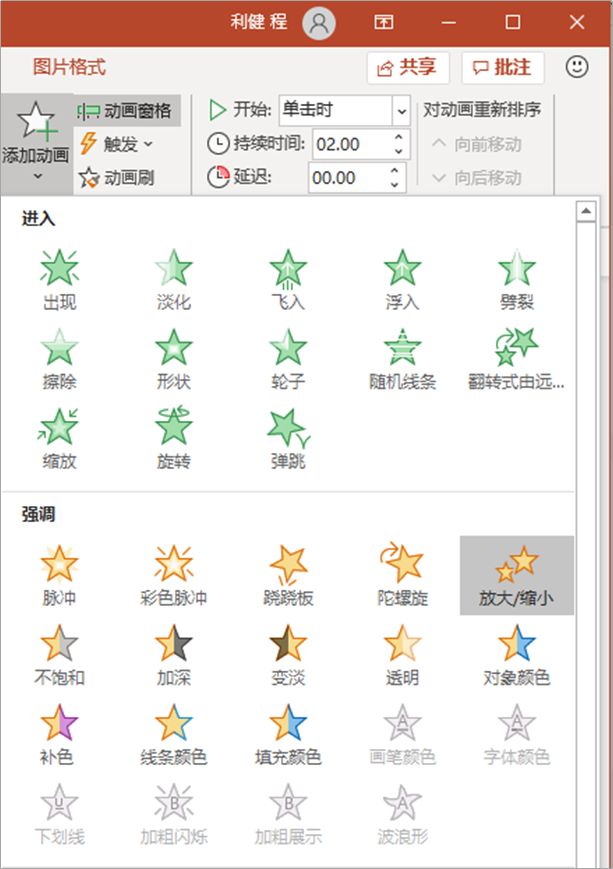Choose the 线条颜色 emphasis animation
Screen dimensions: 613x869
(173, 734)
